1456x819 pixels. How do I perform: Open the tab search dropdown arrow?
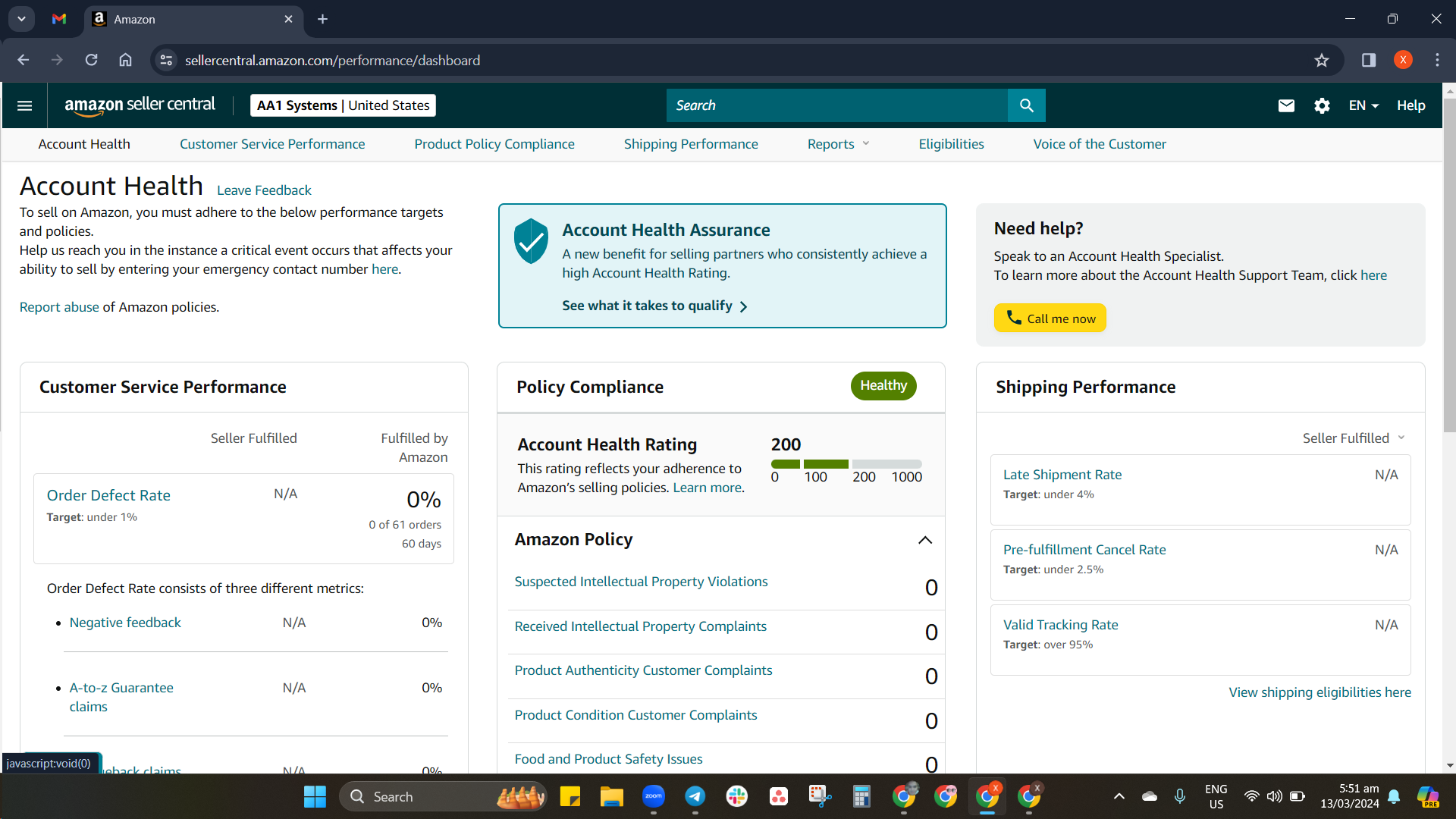(x=21, y=19)
